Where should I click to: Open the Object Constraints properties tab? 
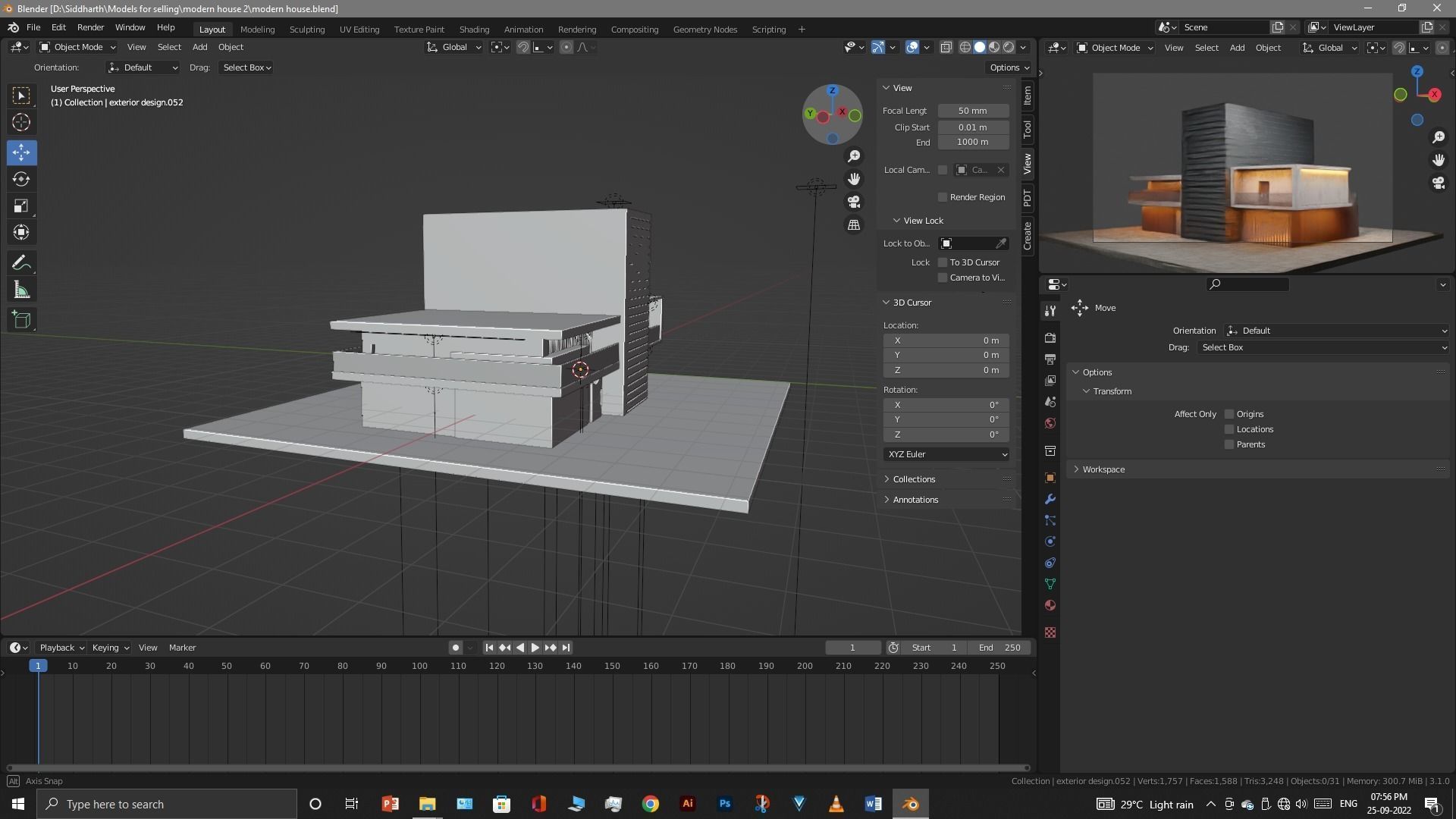(1050, 563)
